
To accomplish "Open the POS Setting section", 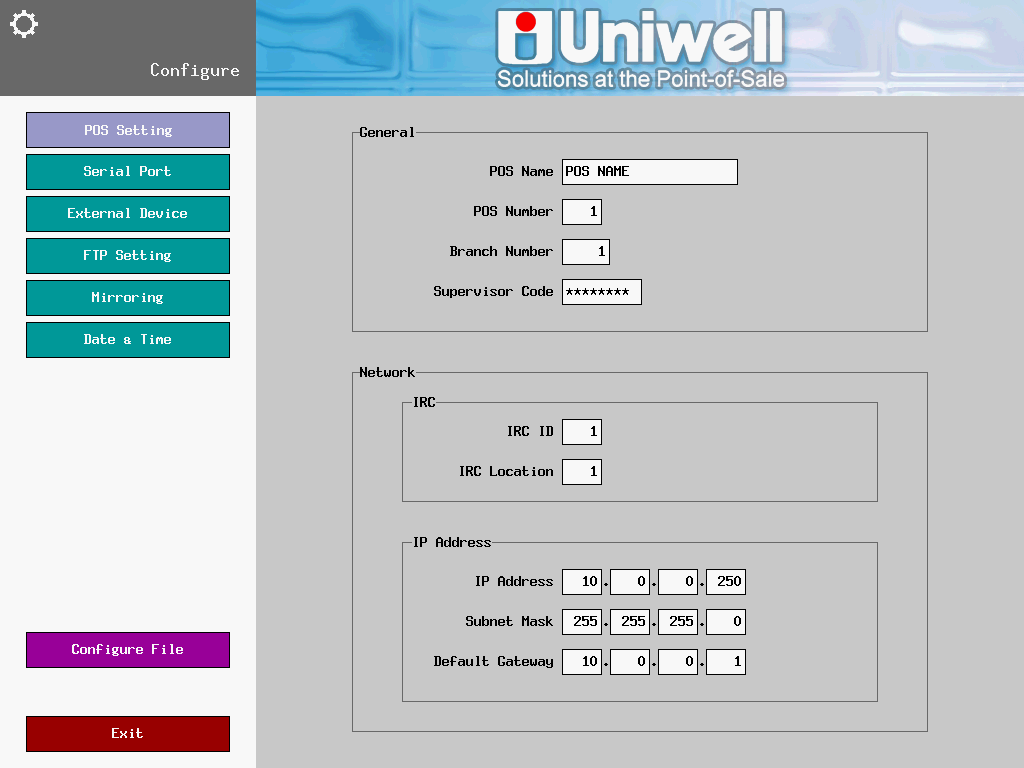I will click(128, 130).
